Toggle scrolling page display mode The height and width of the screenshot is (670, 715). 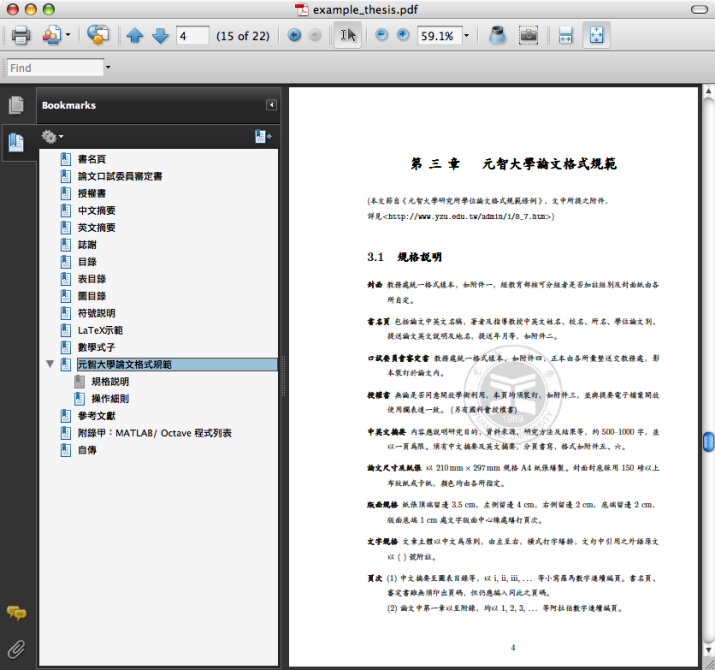pyautogui.click(x=566, y=36)
